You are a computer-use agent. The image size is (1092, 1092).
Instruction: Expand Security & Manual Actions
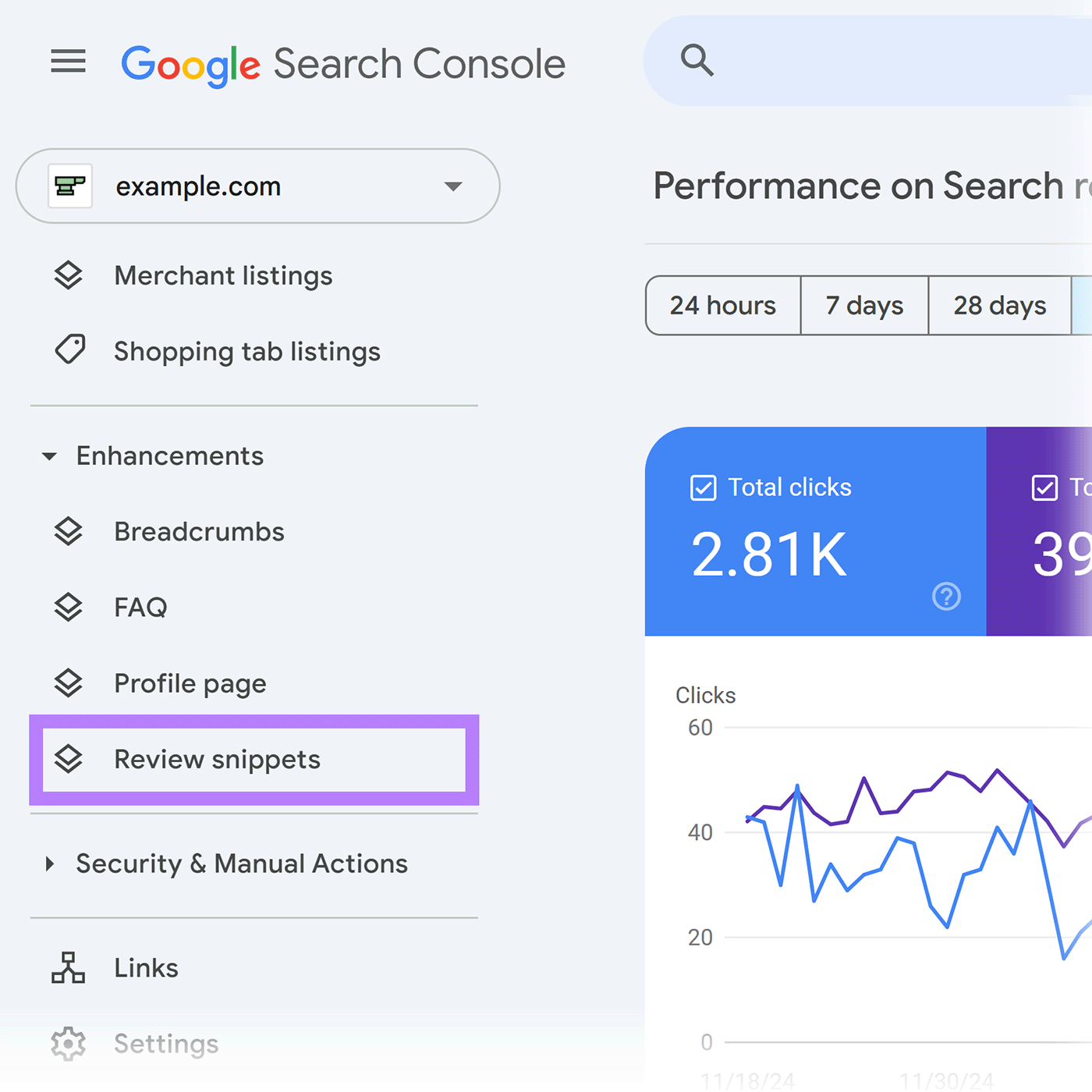click(x=51, y=863)
